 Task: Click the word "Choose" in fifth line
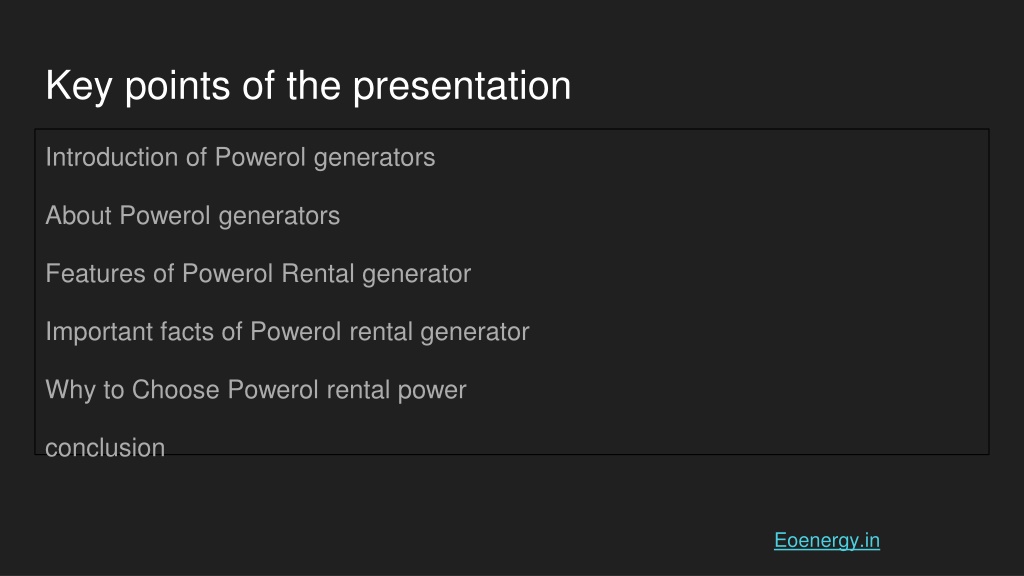click(175, 390)
